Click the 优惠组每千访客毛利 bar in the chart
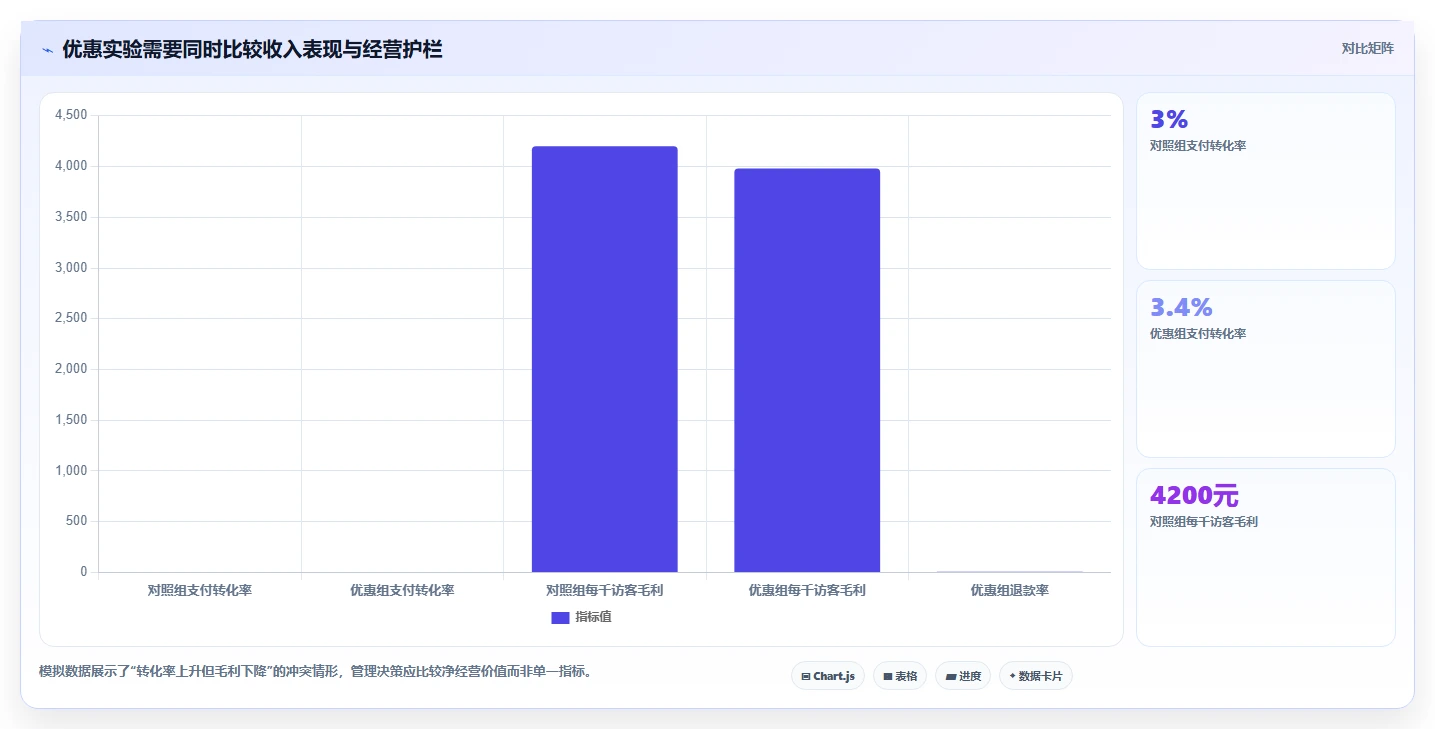The height and width of the screenshot is (729, 1435). [807, 370]
